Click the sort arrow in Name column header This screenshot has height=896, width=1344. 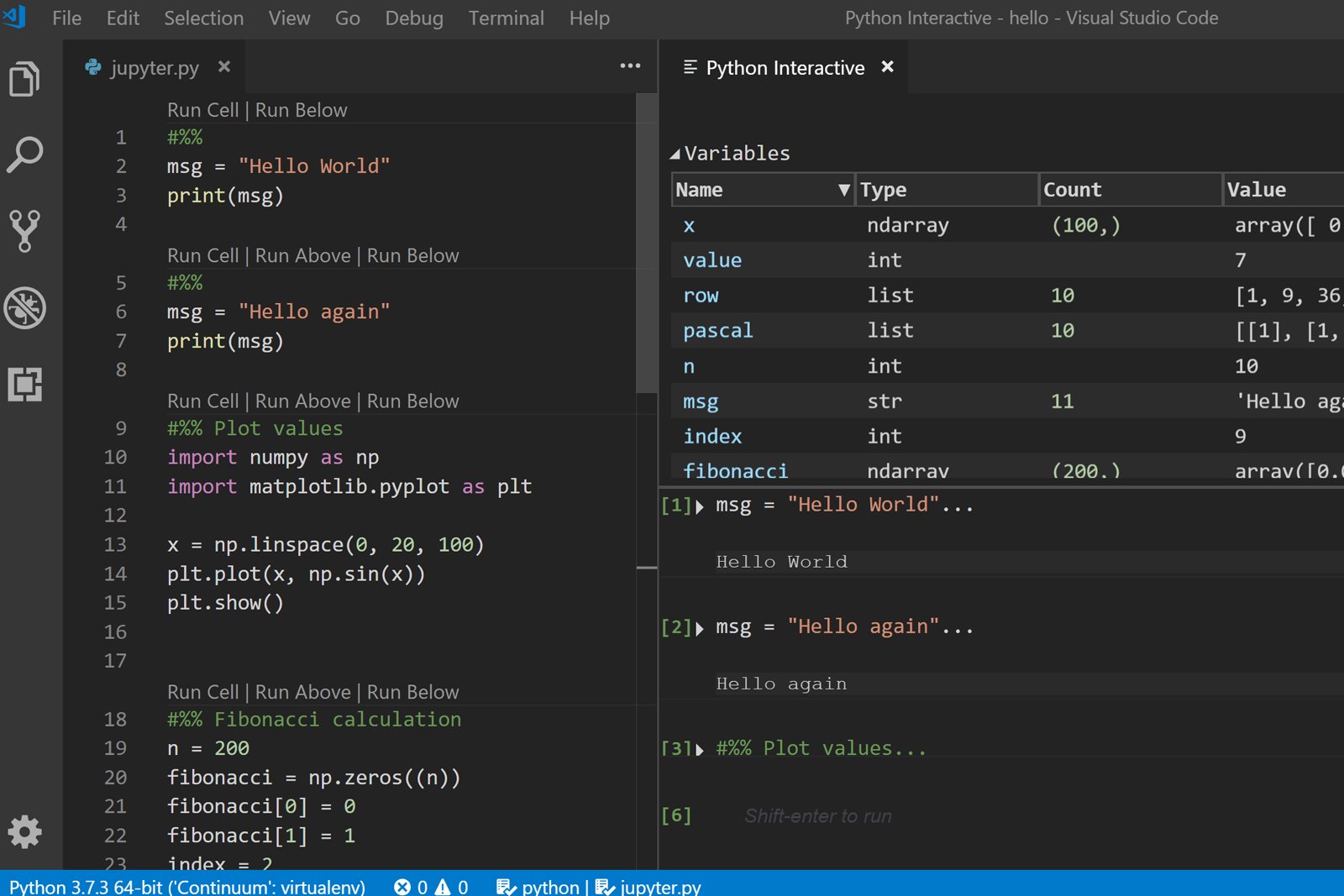(x=844, y=190)
